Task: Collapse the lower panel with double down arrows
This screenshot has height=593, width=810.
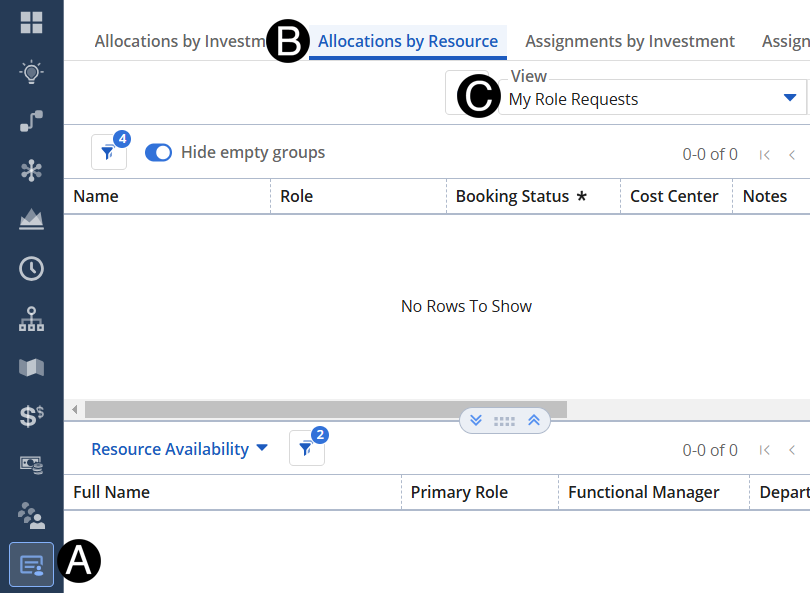Action: (x=476, y=421)
